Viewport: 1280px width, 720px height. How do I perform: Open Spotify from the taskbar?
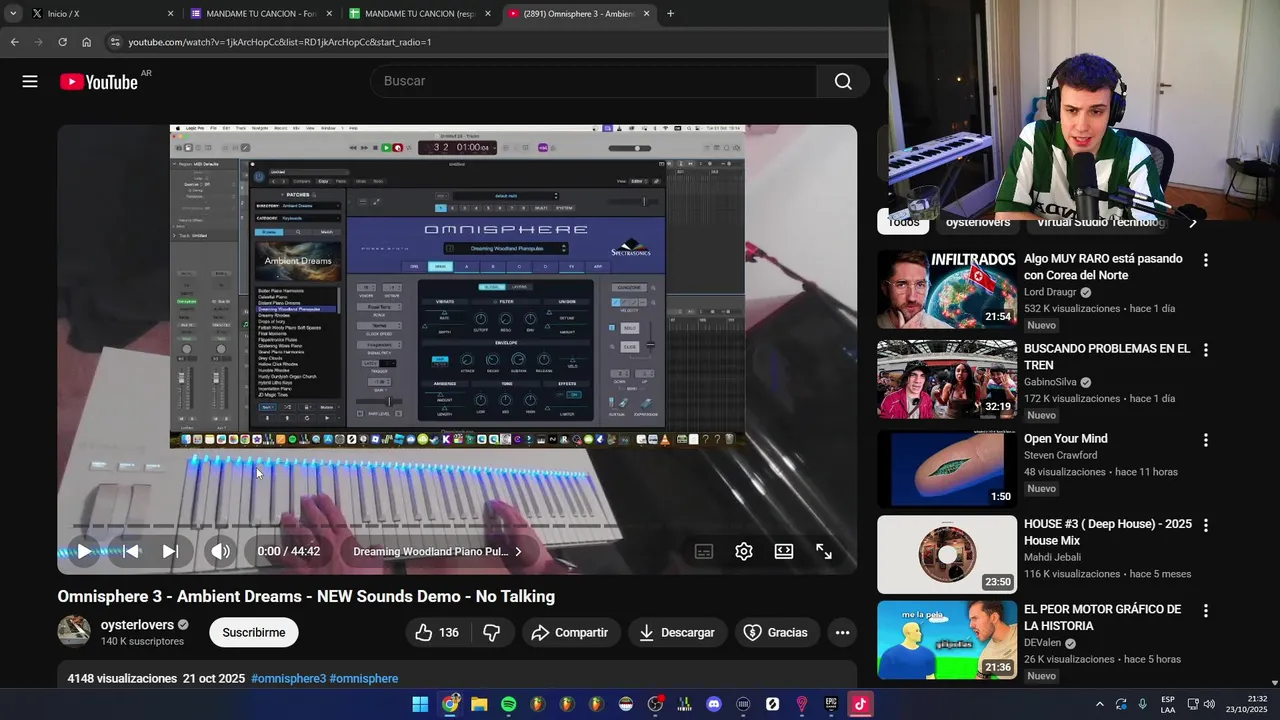point(508,704)
